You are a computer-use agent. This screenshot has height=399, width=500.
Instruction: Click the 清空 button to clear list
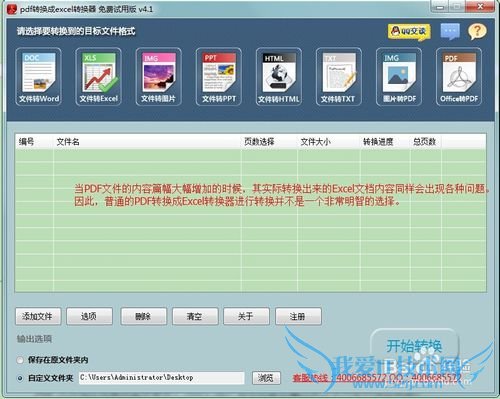pos(195,316)
